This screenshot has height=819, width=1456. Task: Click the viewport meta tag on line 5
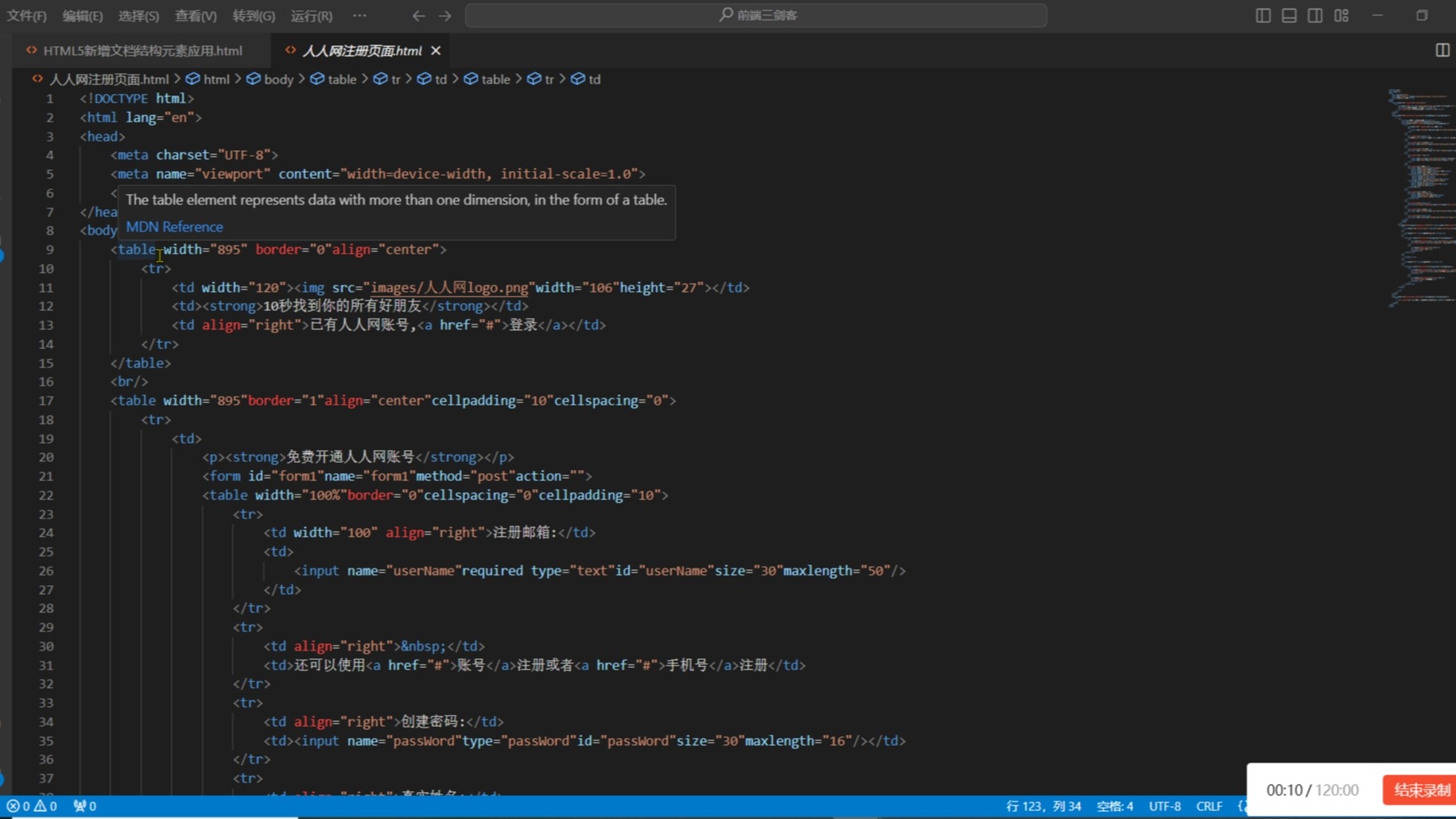(x=378, y=173)
